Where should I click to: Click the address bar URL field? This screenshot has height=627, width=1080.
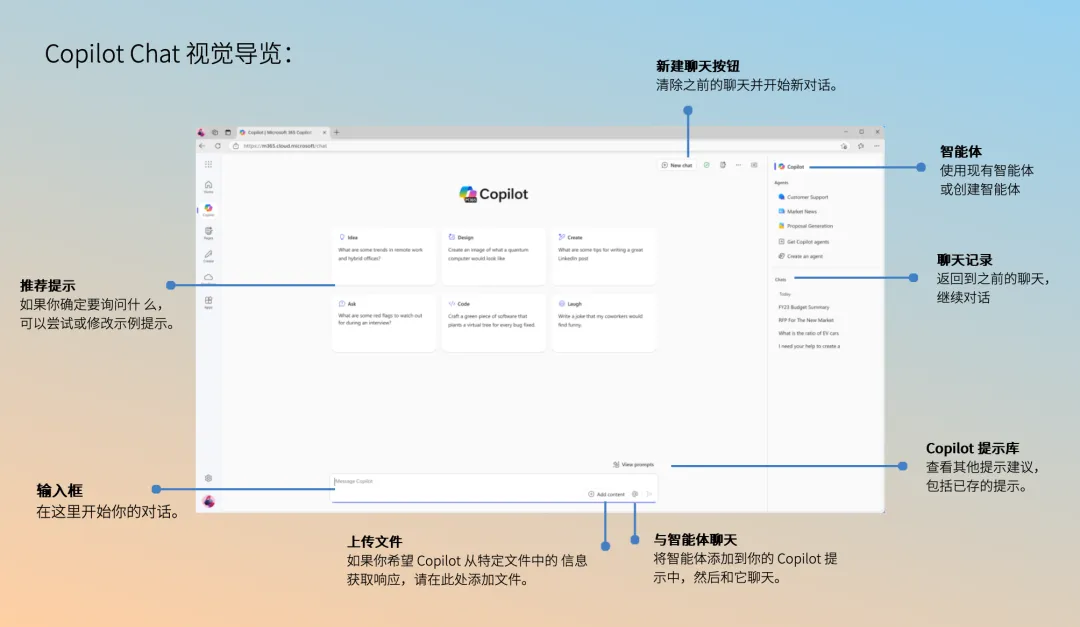coord(537,146)
